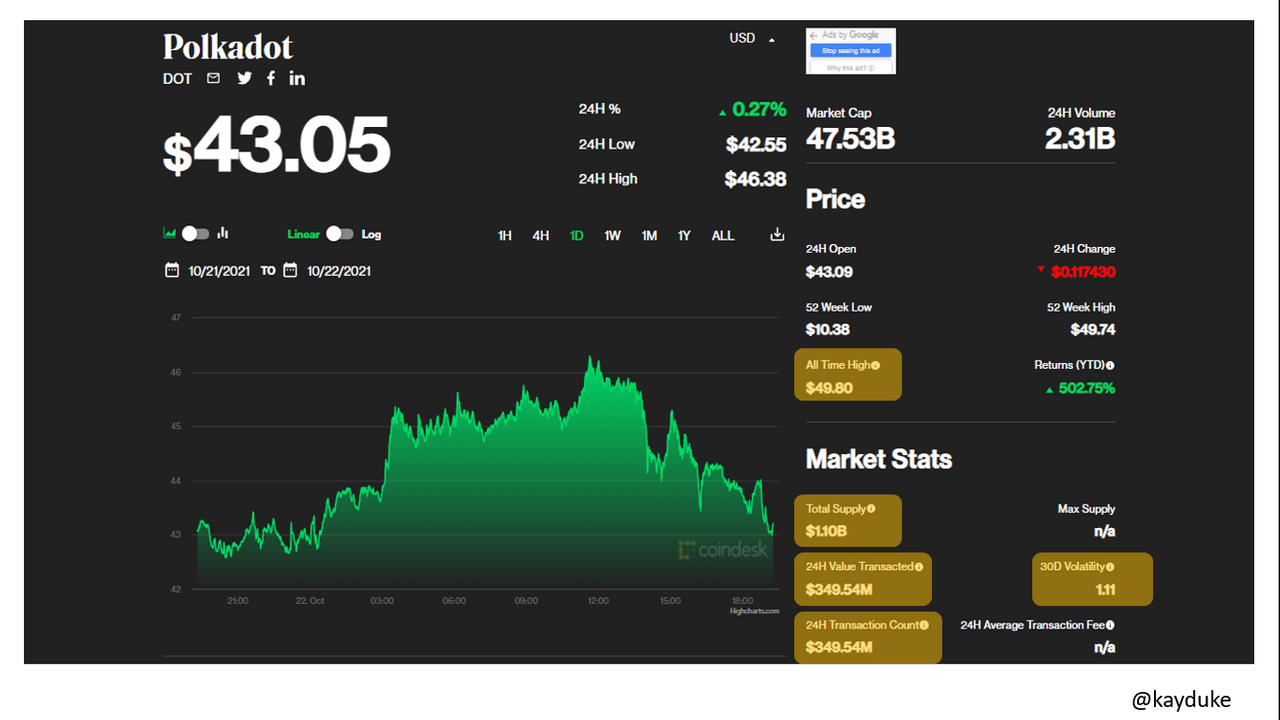Show info for 30D Volatility
This screenshot has height=720, width=1280.
(x=1110, y=567)
